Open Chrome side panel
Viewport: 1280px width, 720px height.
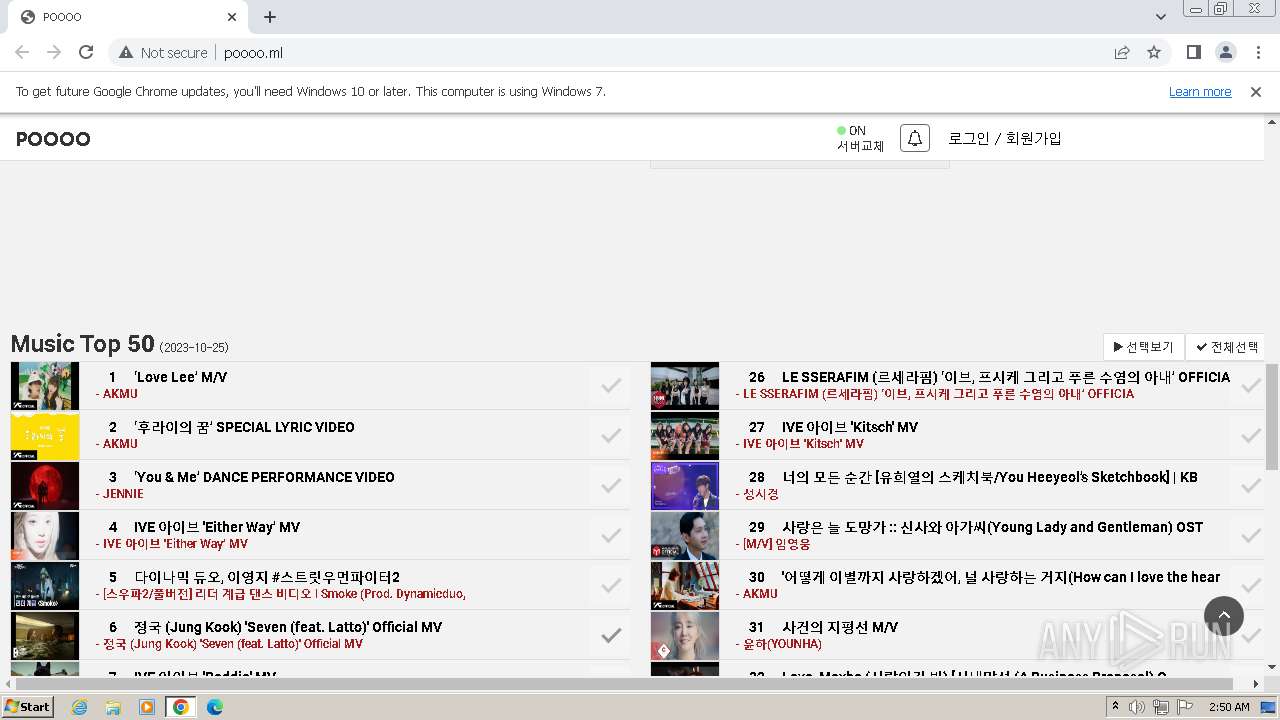pos(1193,52)
